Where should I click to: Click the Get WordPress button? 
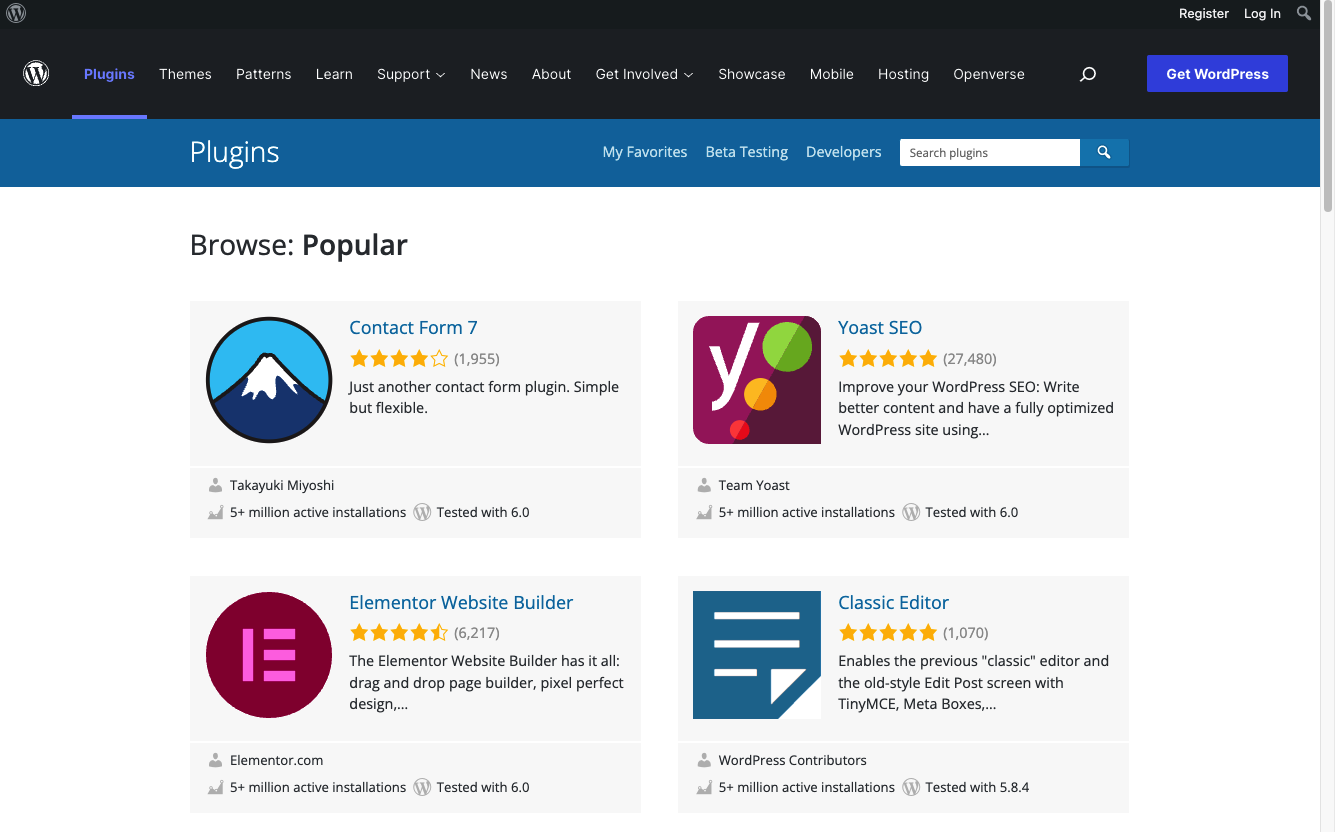click(x=1217, y=74)
